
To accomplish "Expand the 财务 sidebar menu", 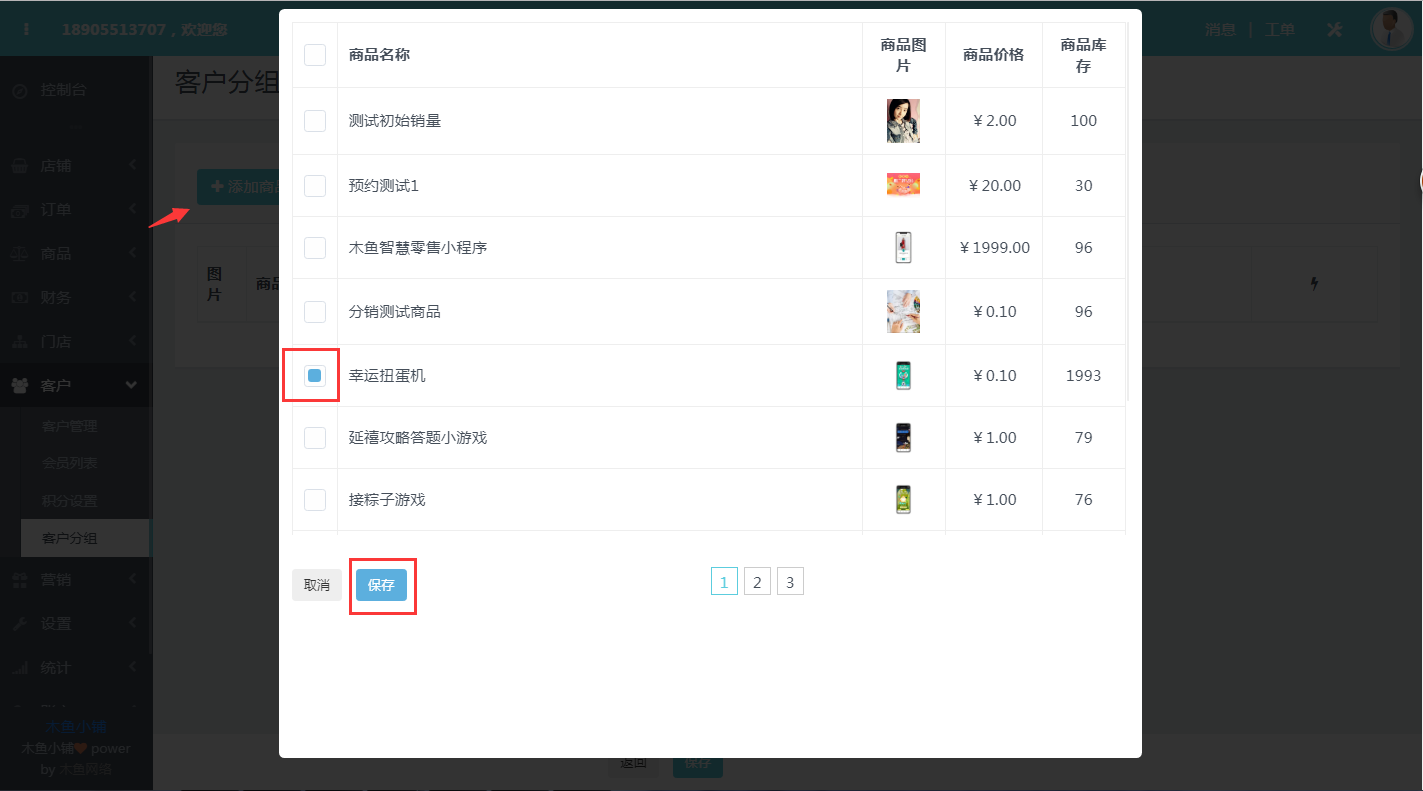I will click(70, 298).
